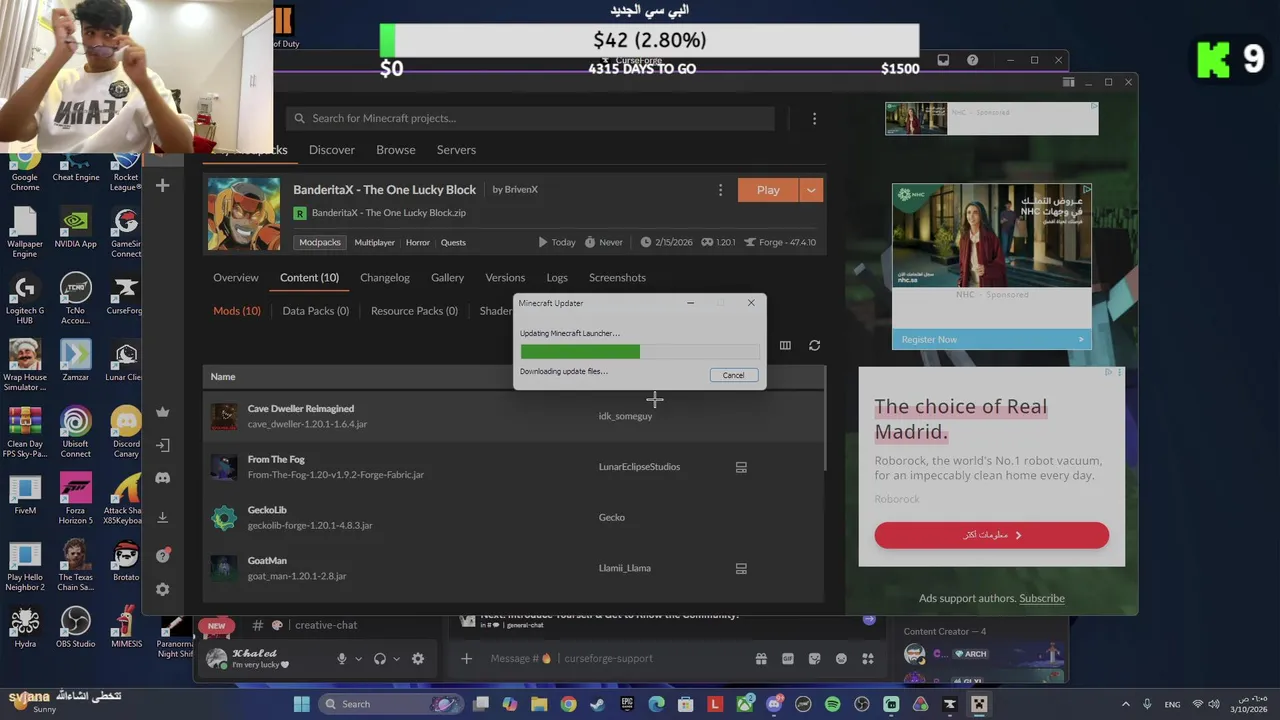Image resolution: width=1280 pixels, height=720 pixels.
Task: Open the Servers tab
Action: (x=456, y=149)
